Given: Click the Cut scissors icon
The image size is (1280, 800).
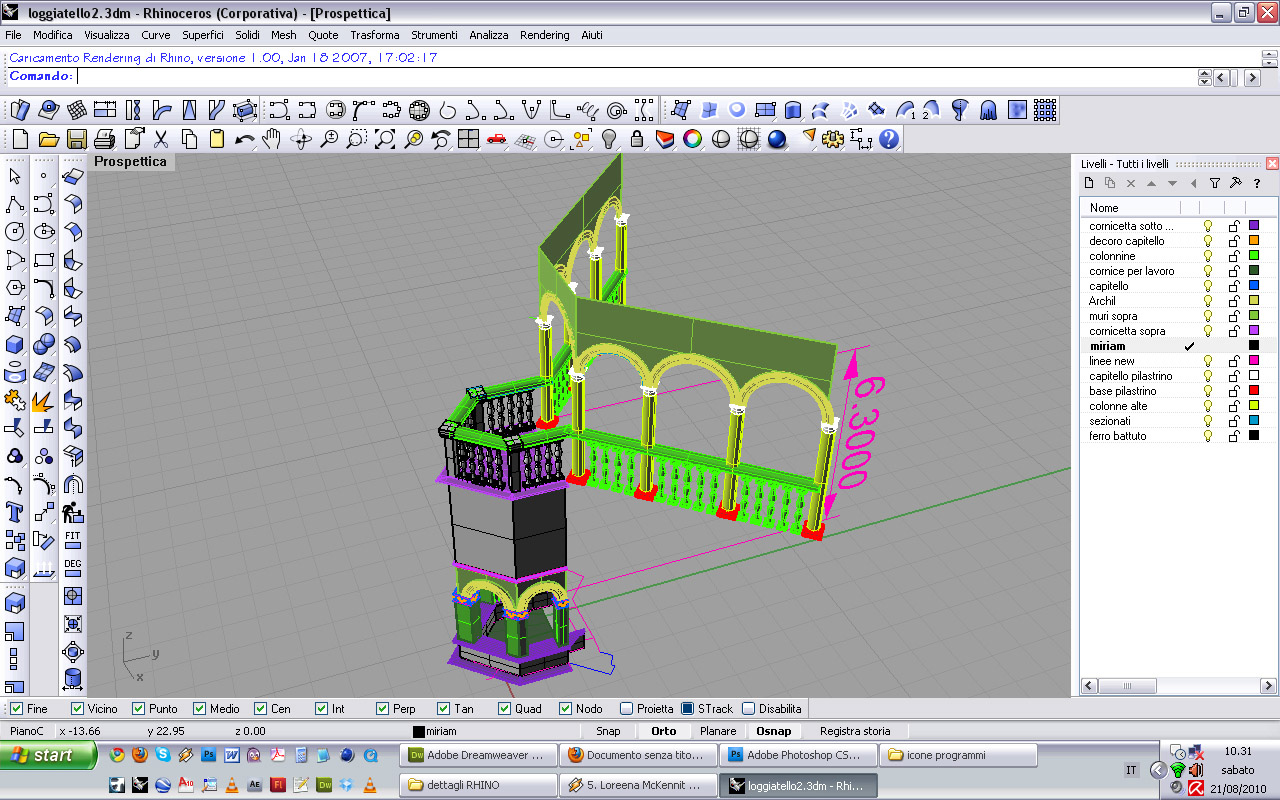Looking at the screenshot, I should pos(161,139).
